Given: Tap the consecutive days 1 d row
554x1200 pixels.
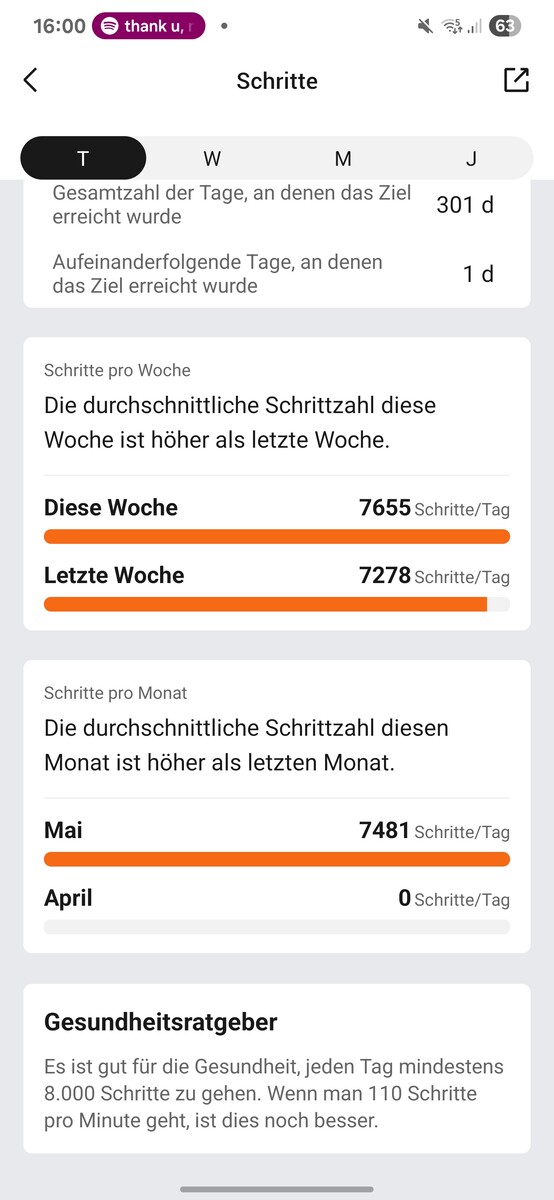Looking at the screenshot, I should pos(277,273).
